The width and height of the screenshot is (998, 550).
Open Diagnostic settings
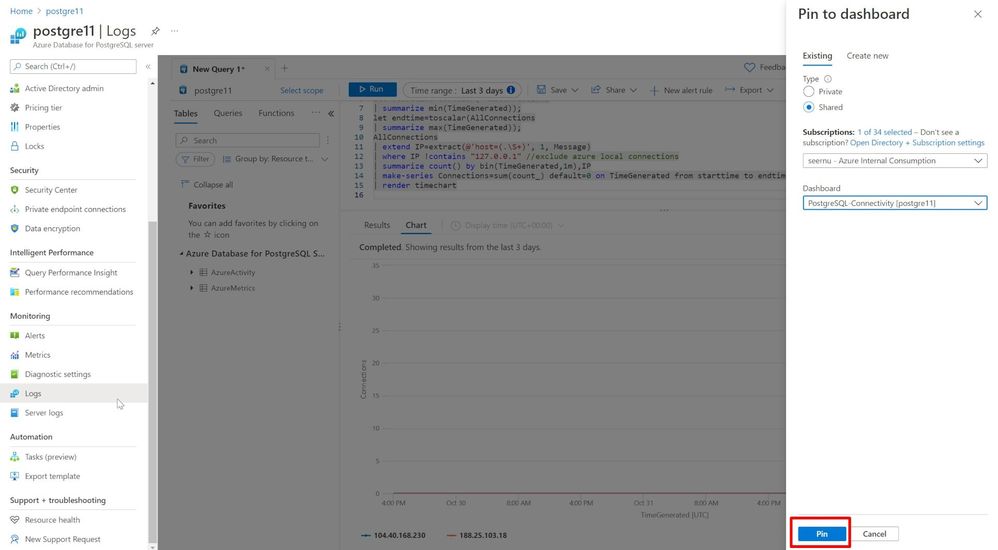pos(57,374)
